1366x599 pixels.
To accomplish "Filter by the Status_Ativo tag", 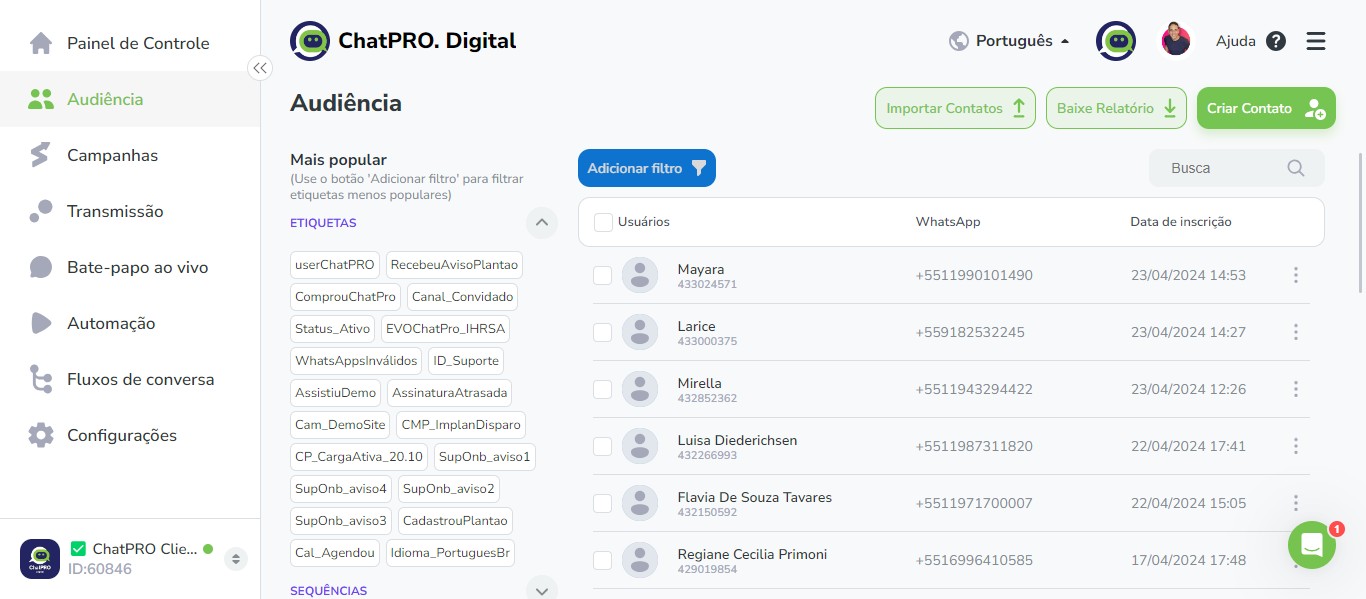I will [x=333, y=328].
